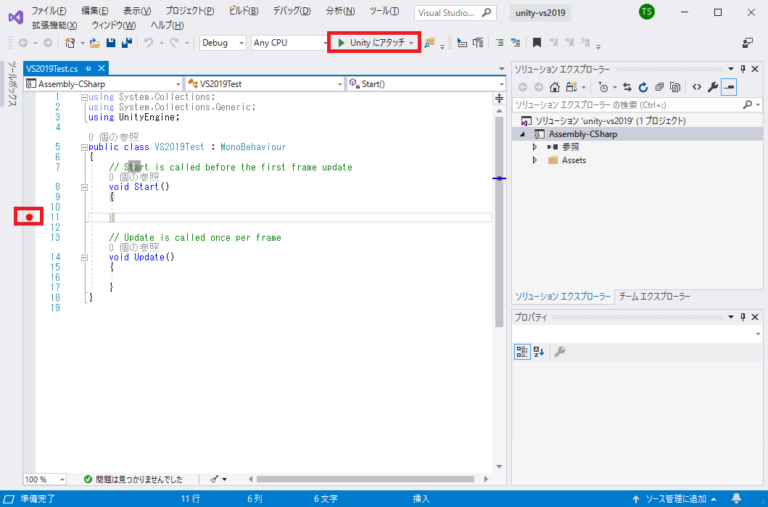The height and width of the screenshot is (507, 768).
Task: Click the alphabetical sort icon in Properties panel
Action: coord(539,352)
